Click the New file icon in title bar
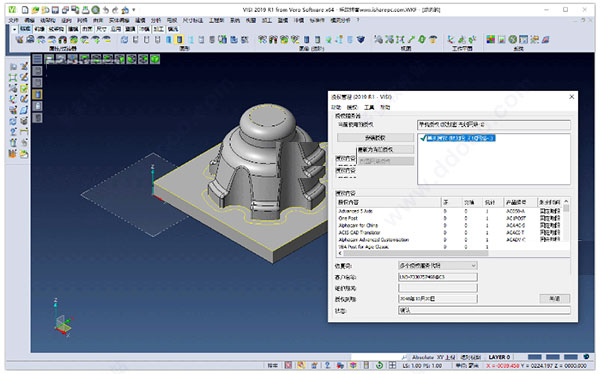 pos(25,10)
